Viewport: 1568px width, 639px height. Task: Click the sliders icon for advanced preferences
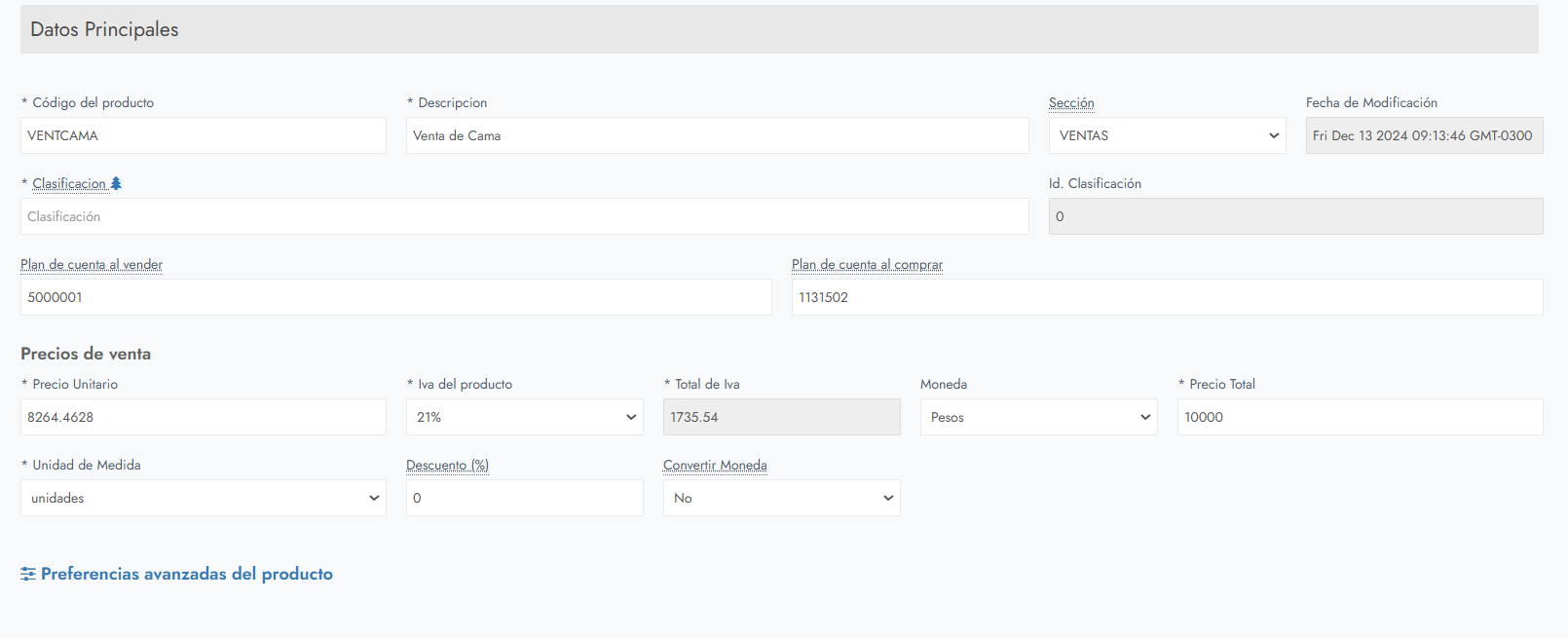click(x=28, y=574)
